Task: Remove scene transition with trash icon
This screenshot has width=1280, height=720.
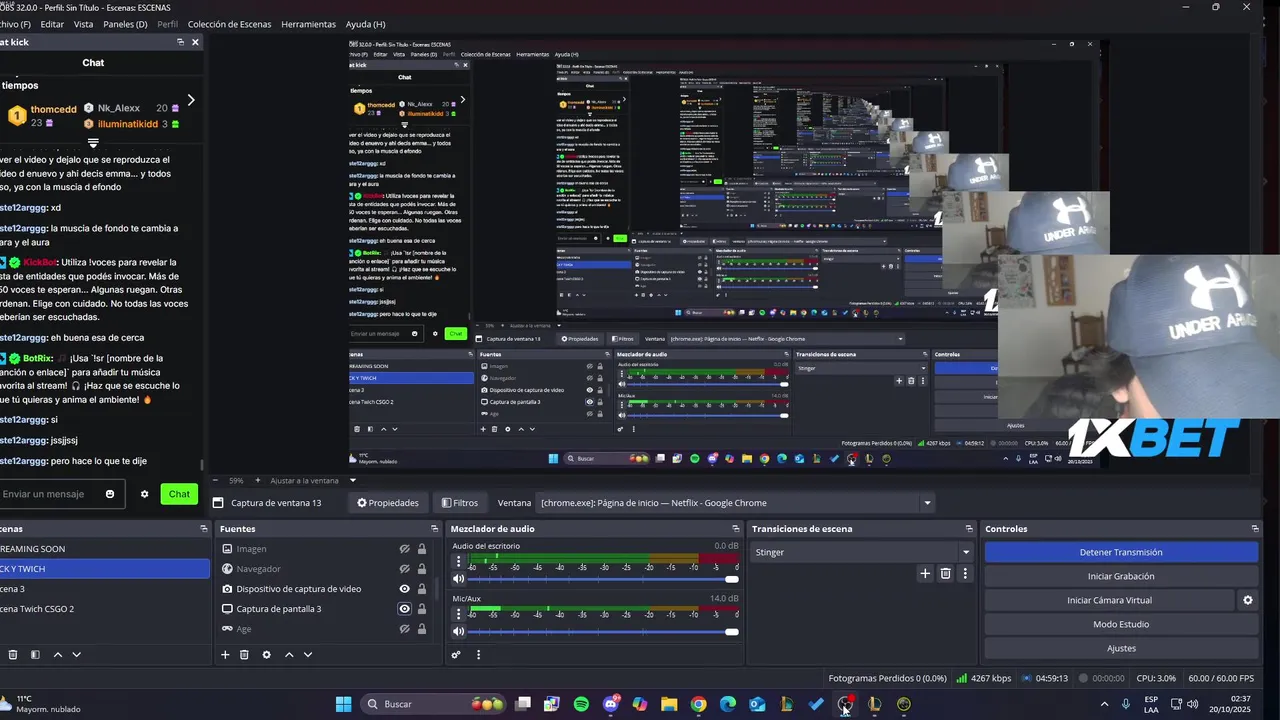Action: 945,573
